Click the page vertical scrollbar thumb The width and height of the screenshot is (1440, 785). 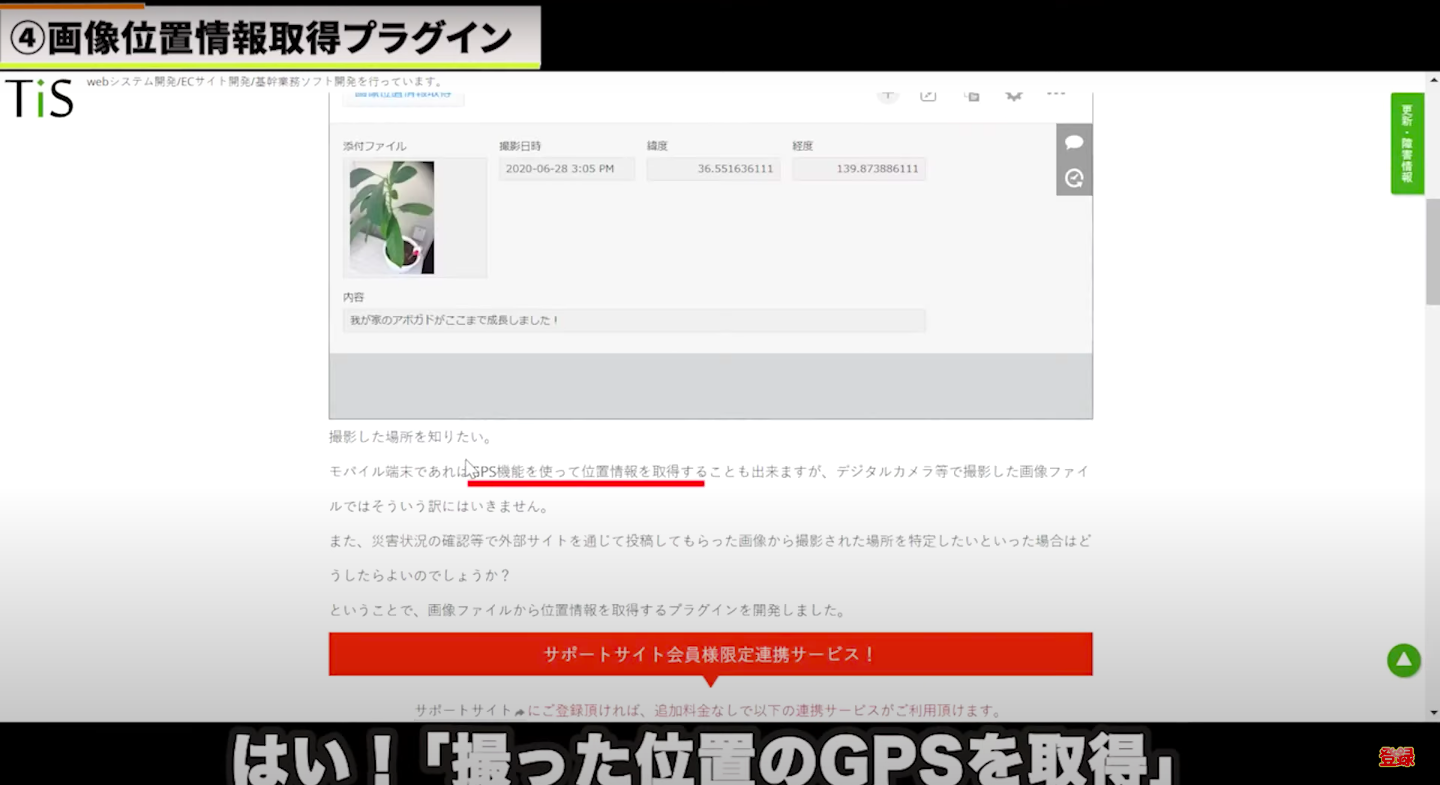tap(1432, 250)
